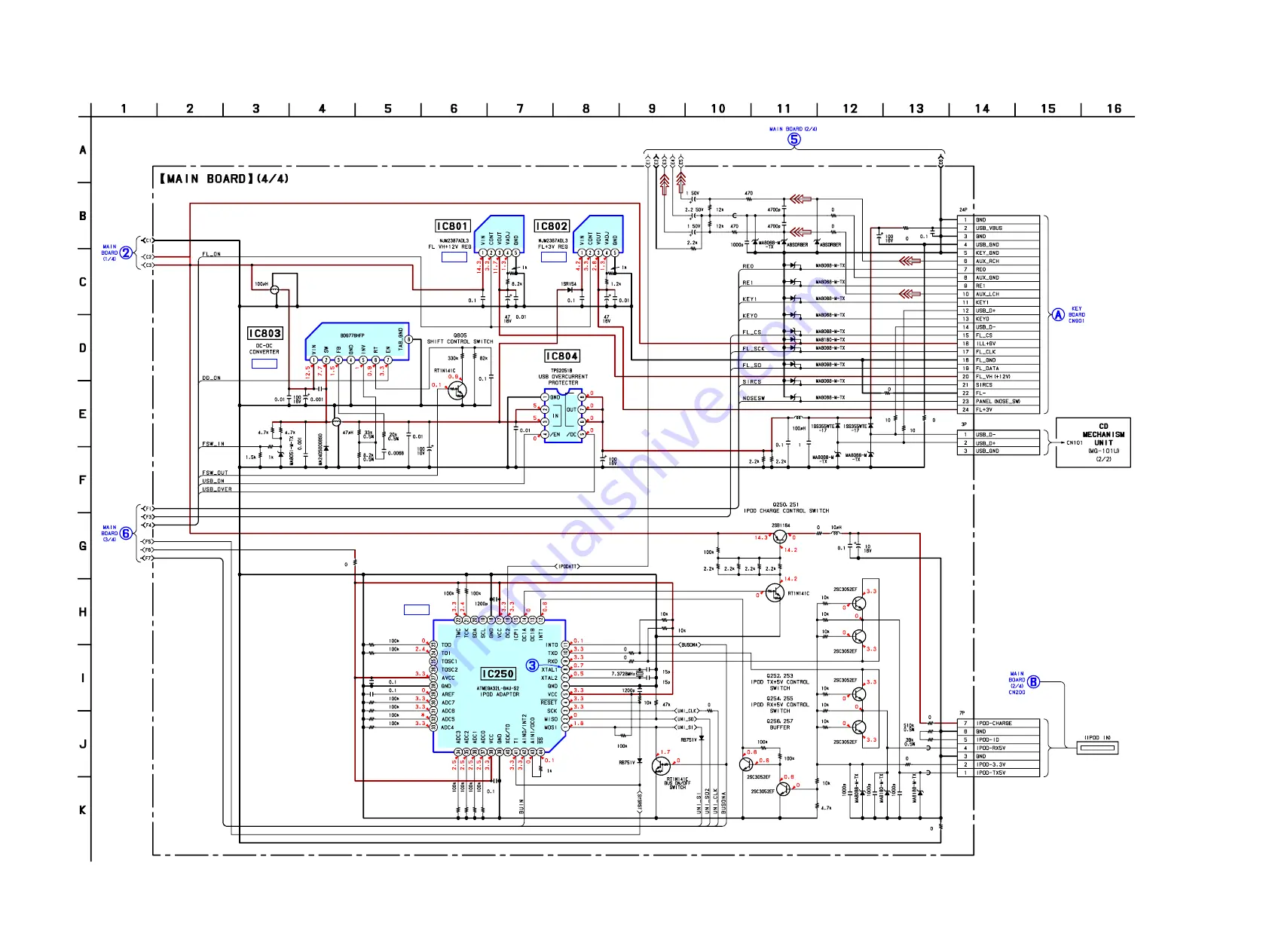Click the FL_CLK pin 17 row
The width and height of the screenshot is (1266, 952).
[998, 352]
